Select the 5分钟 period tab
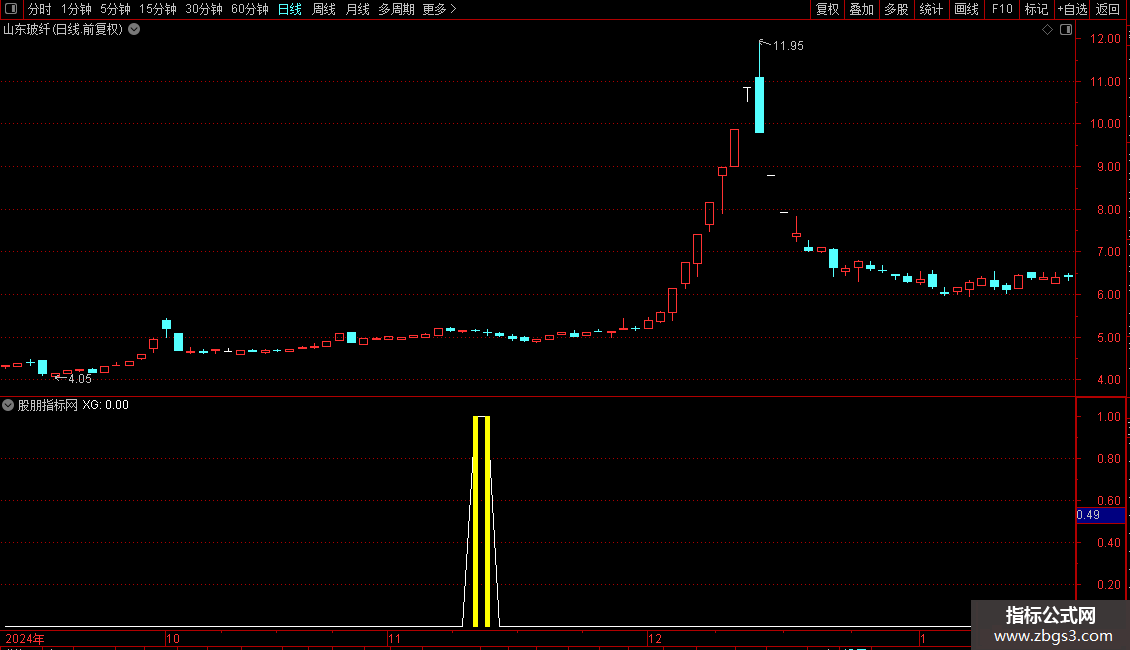Viewport: 1130px width, 650px height. click(x=115, y=9)
